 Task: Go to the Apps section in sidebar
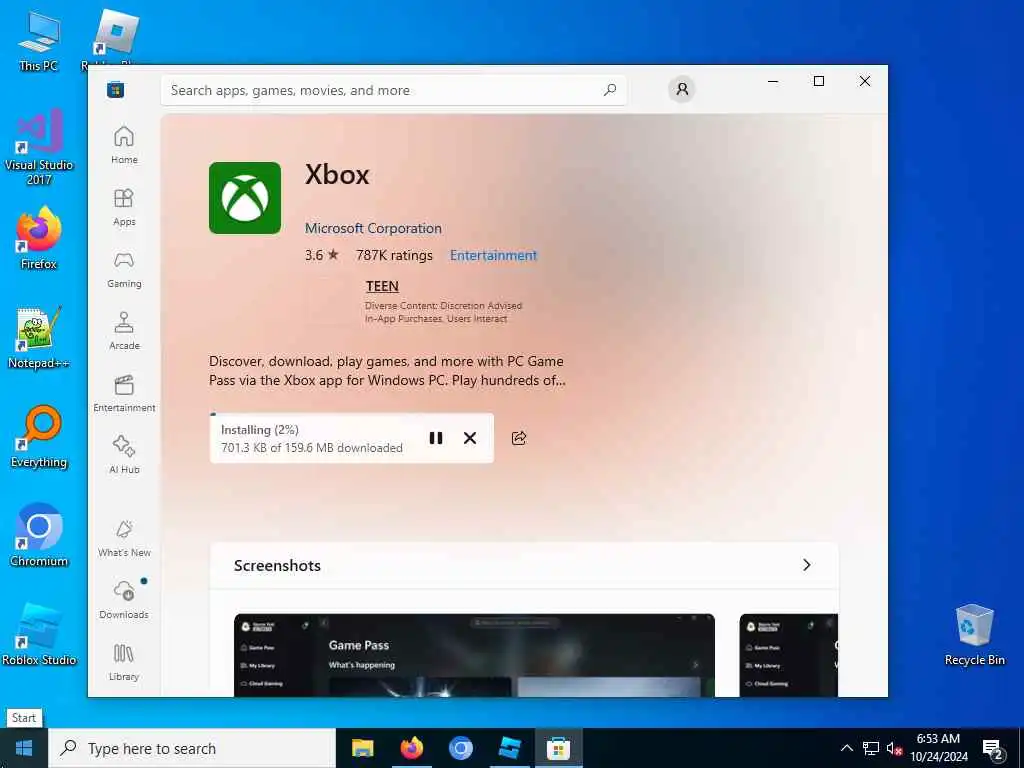(124, 207)
